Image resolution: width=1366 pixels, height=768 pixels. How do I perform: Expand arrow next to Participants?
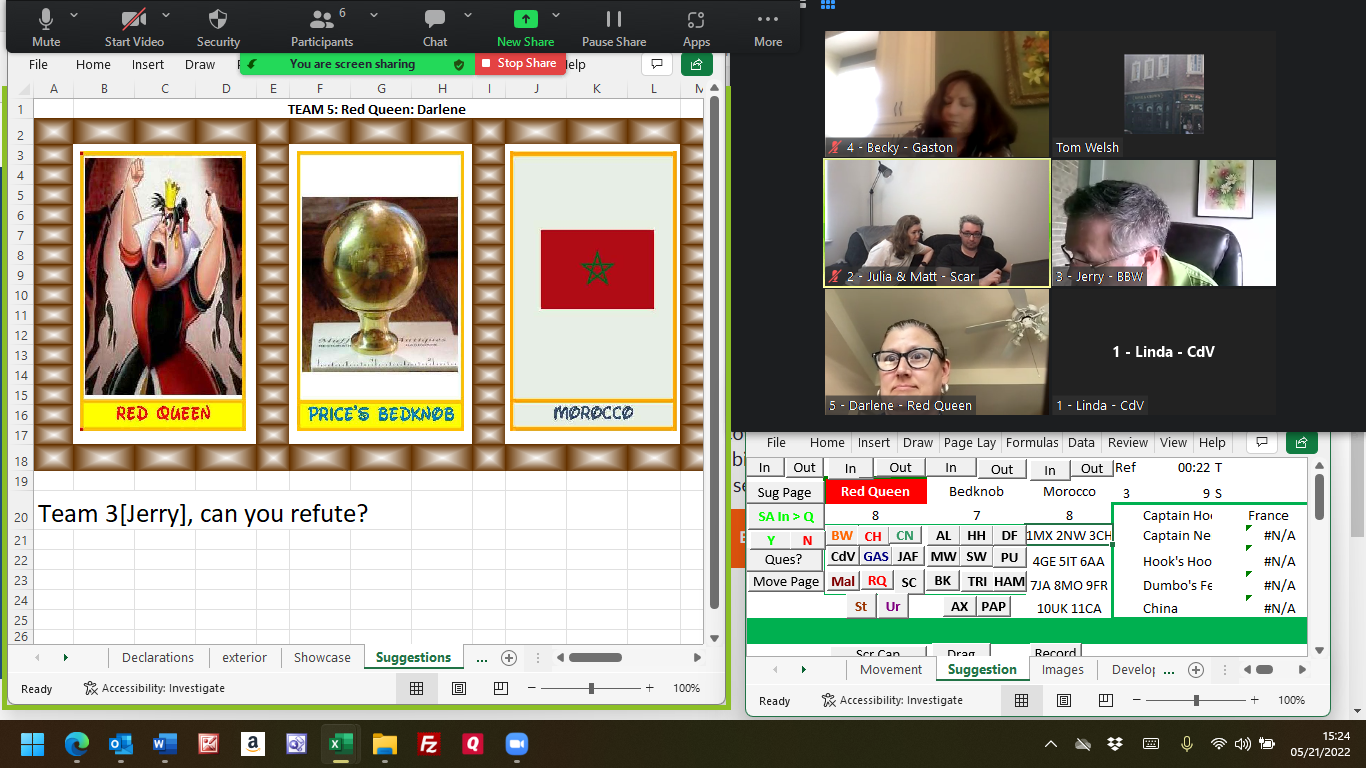[x=373, y=16]
